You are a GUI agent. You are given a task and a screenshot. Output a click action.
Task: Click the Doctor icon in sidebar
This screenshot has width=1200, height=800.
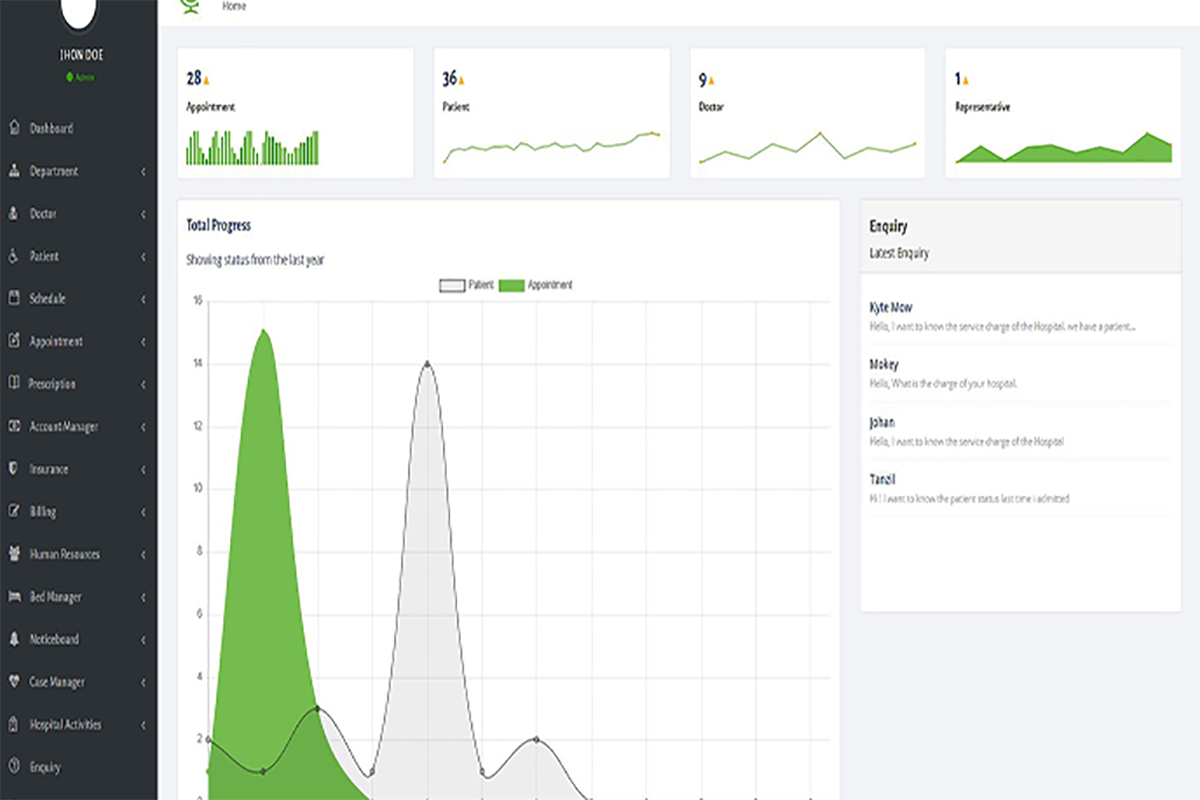point(14,214)
